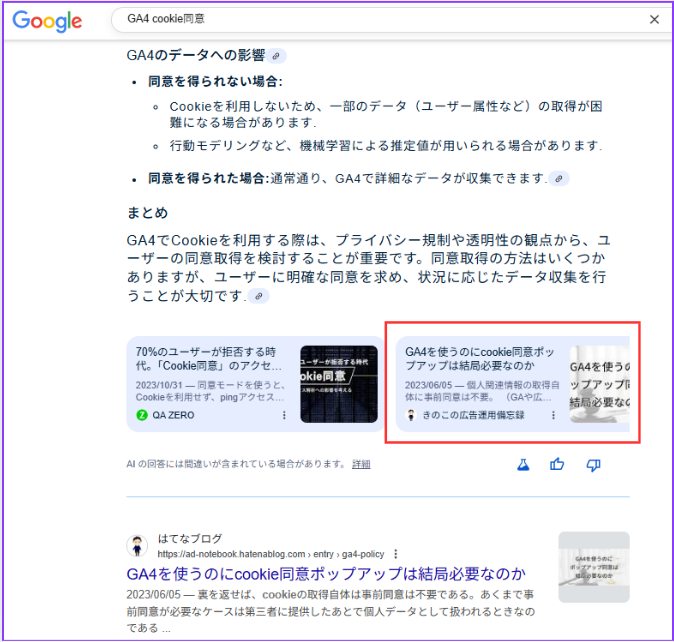Open three-dot menu beside hatenablog URL
The width and height of the screenshot is (674, 642).
[396, 554]
